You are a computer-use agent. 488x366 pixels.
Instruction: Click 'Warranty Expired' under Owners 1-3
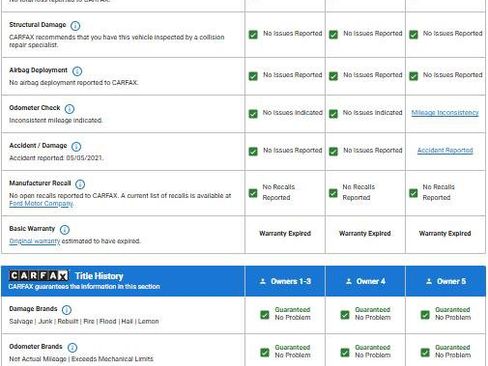click(x=285, y=233)
